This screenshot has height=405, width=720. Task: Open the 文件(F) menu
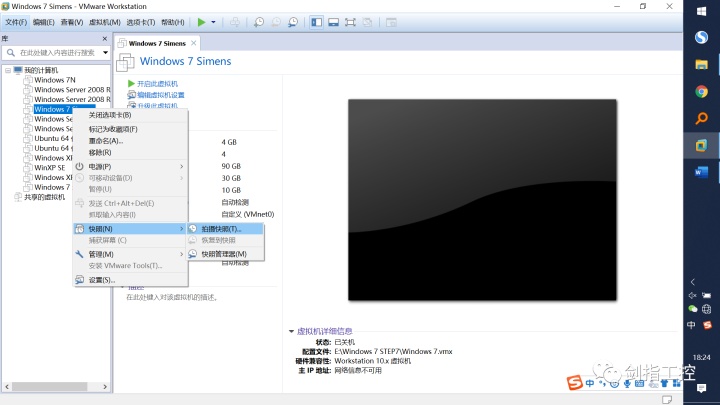pyautogui.click(x=16, y=22)
